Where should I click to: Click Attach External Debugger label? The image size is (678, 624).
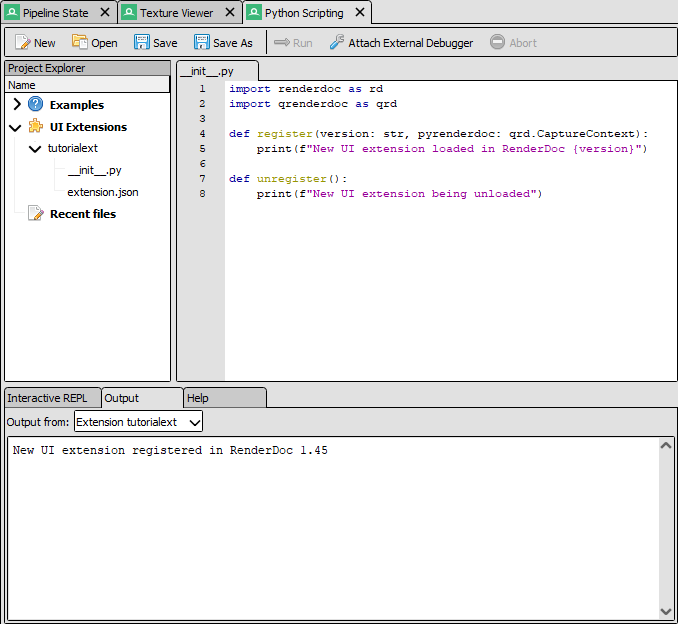tap(411, 43)
